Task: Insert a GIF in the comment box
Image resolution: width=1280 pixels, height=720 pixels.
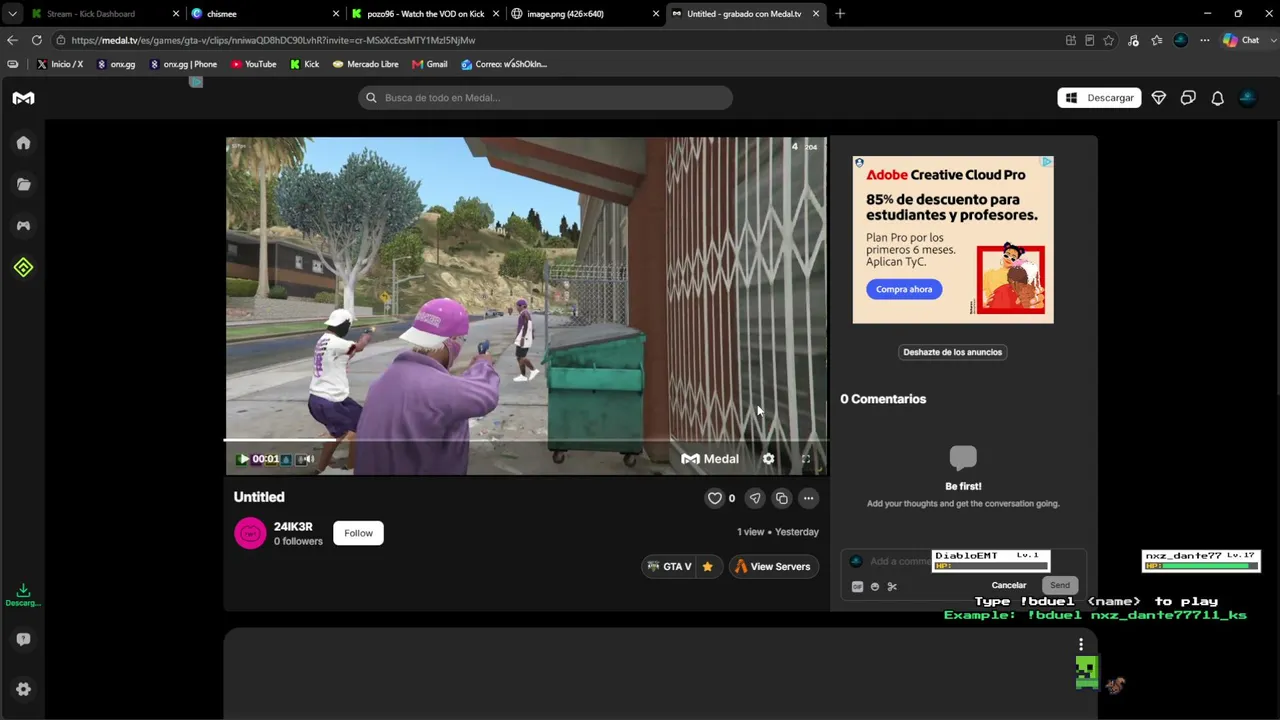Action: pos(857,587)
